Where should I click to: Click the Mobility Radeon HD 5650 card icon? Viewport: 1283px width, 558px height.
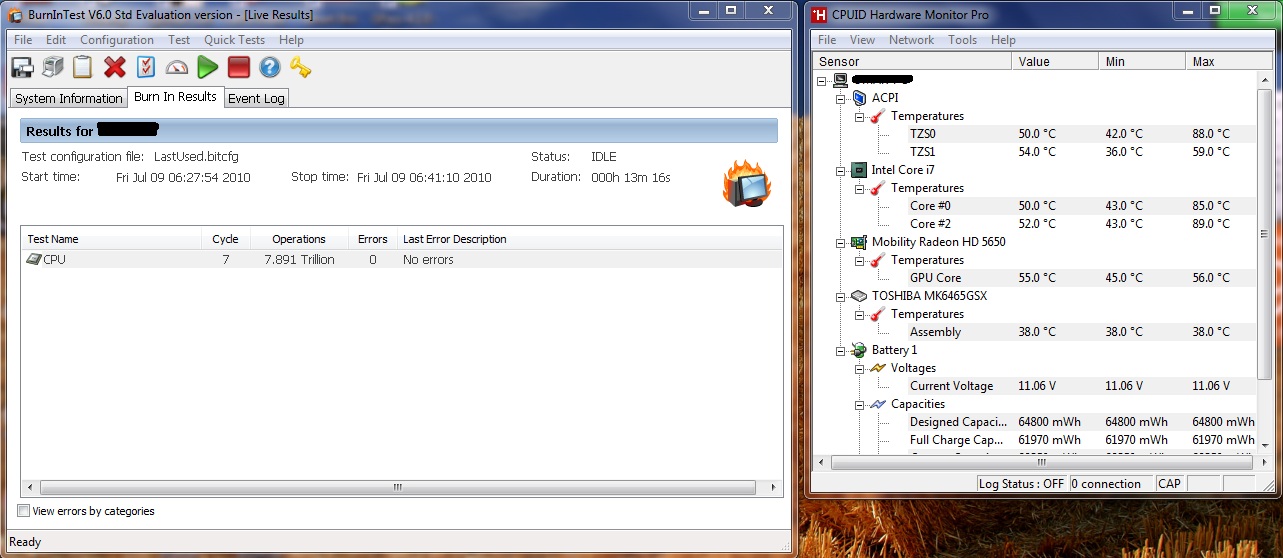[859, 242]
